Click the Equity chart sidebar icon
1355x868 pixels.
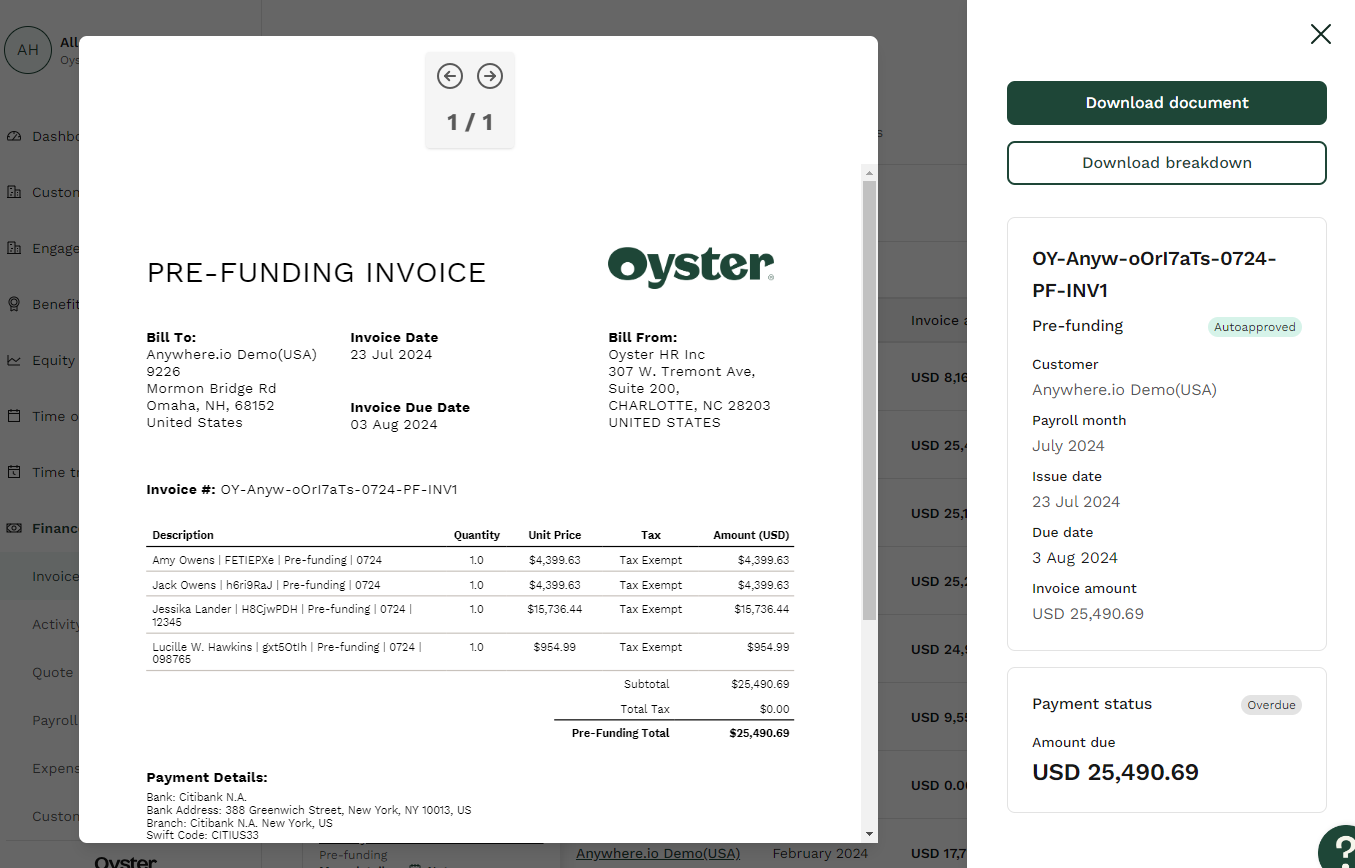14,360
